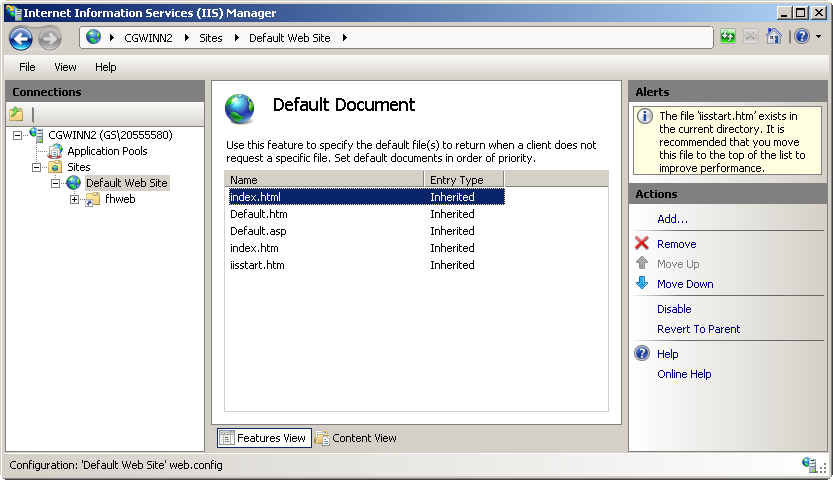Open the File menu
Image resolution: width=833 pixels, height=480 pixels.
(27, 67)
